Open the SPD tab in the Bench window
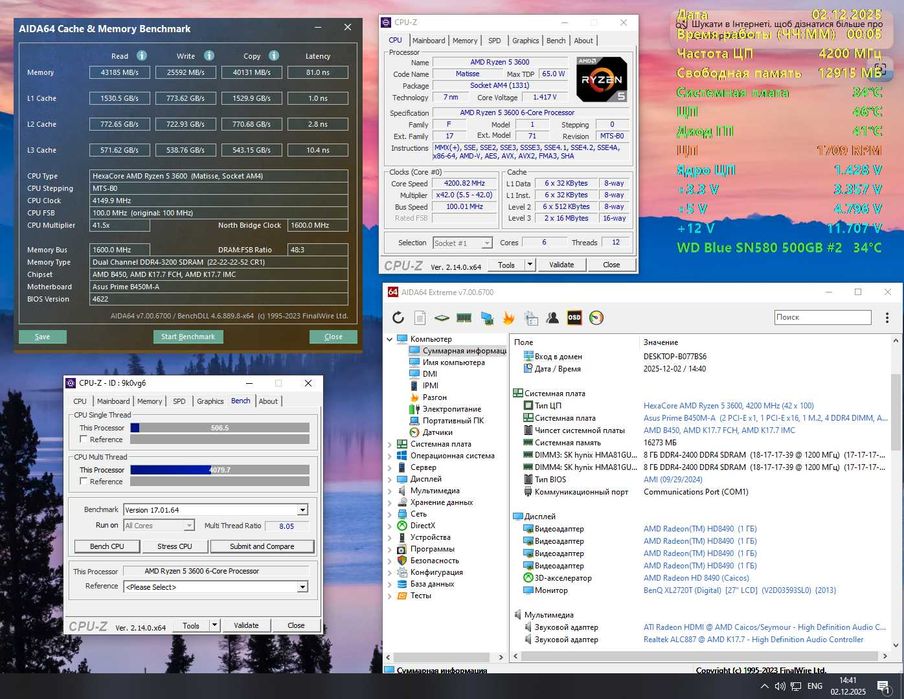 point(179,401)
